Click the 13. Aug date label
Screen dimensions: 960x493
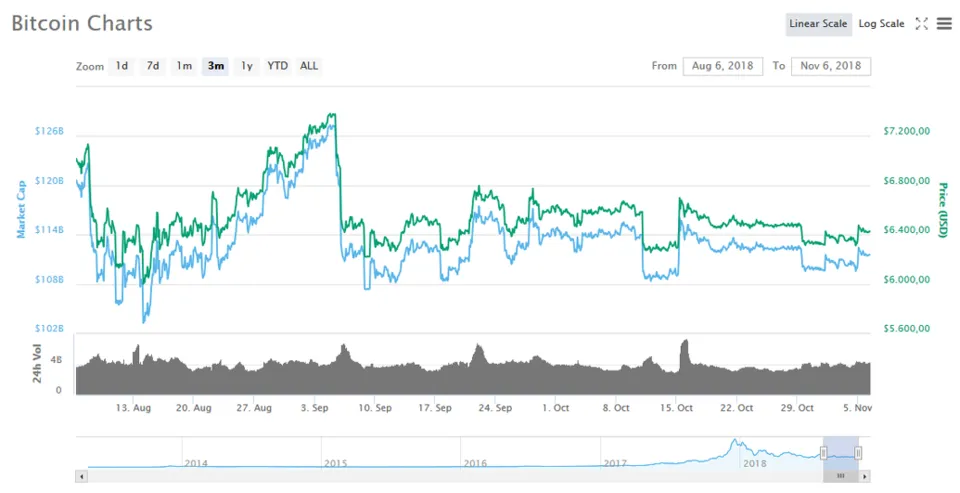[133, 408]
